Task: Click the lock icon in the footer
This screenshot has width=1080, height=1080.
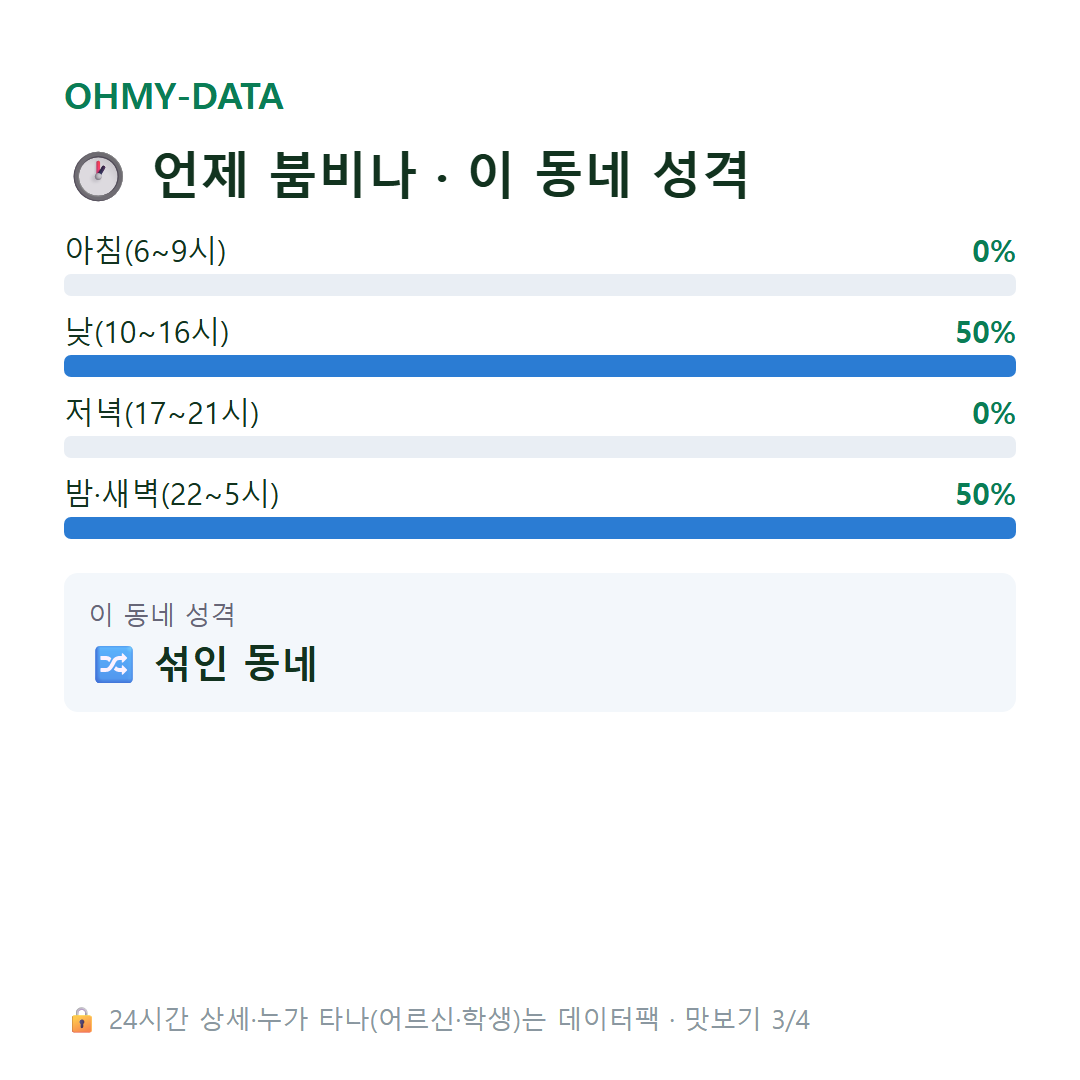Action: [x=81, y=1020]
